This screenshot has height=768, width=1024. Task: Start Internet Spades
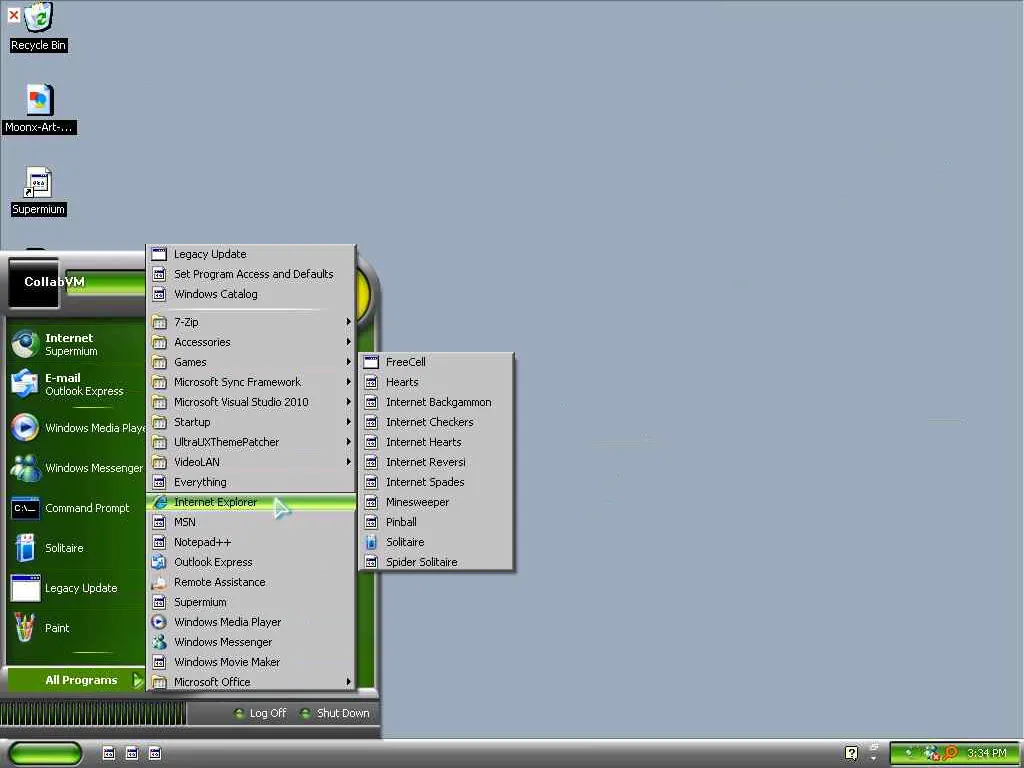coord(436,482)
